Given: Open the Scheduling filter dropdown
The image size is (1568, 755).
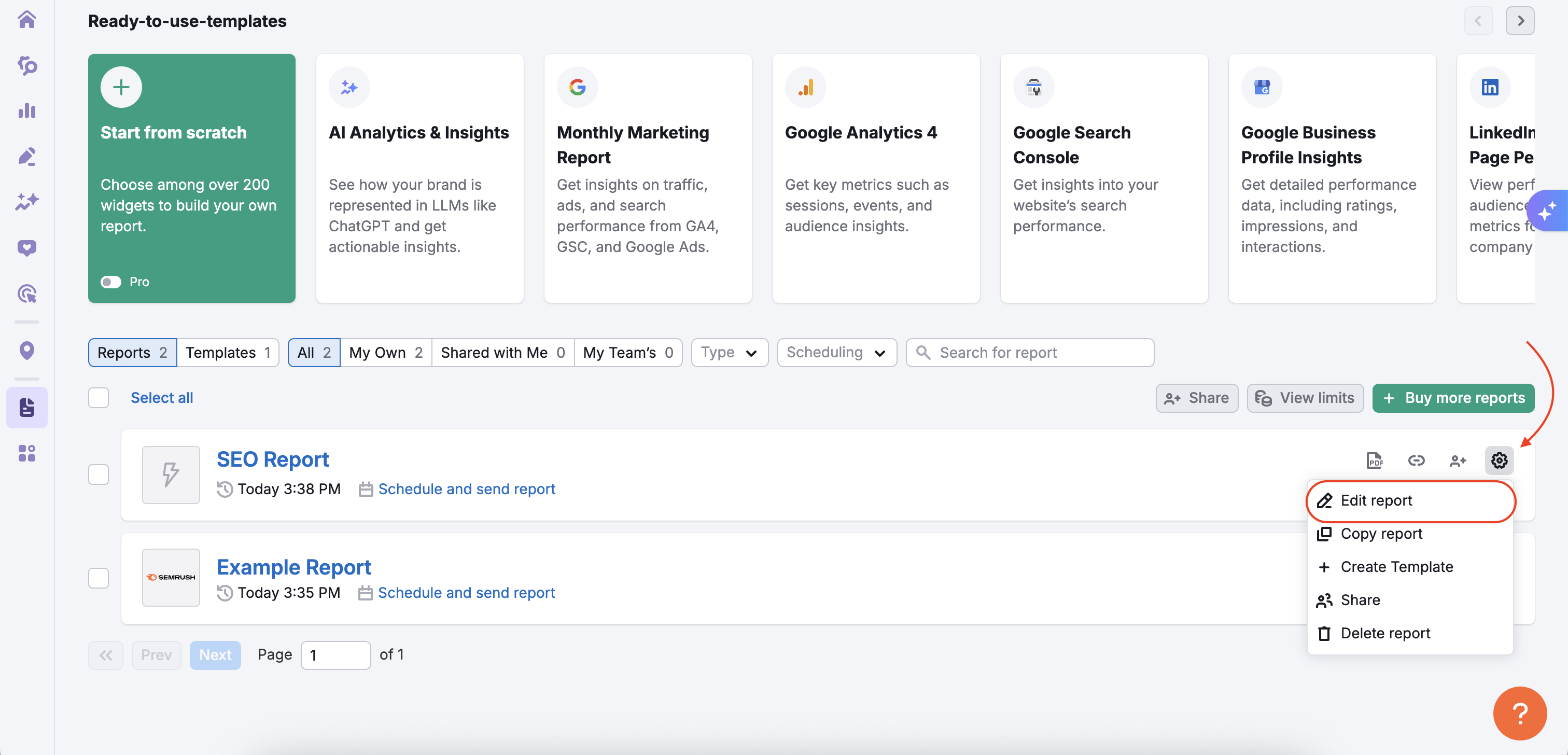Looking at the screenshot, I should [x=836, y=352].
